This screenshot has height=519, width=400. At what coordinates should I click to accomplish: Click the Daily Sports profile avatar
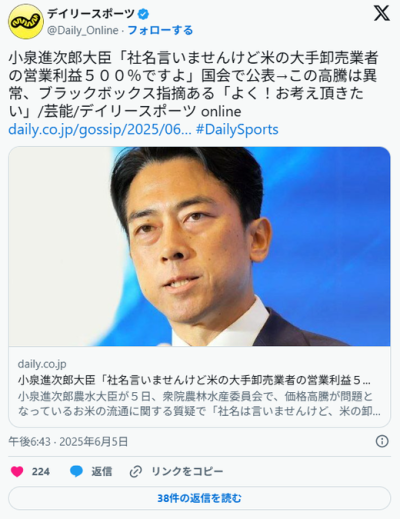[x=26, y=22]
